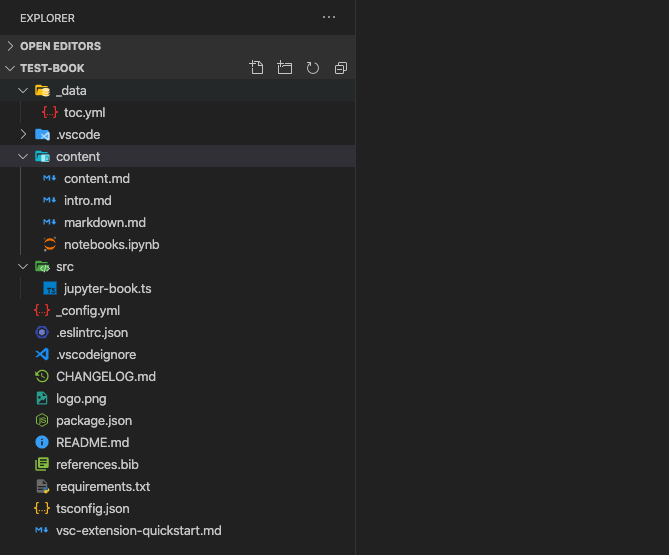The image size is (669, 555).
Task: Click the src folder icon
Action: pos(42,267)
